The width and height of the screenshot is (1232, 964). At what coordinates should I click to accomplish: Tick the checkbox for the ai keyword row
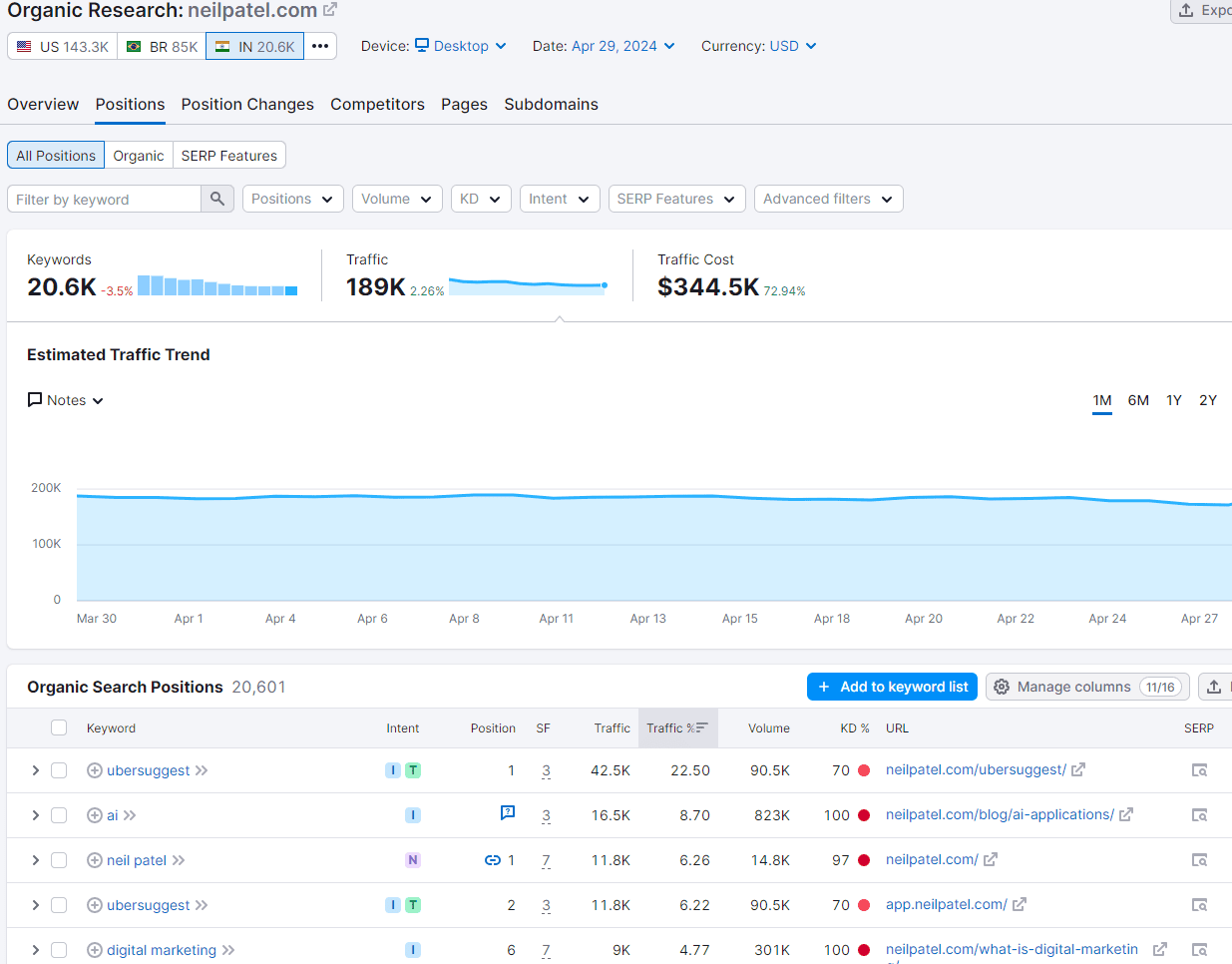(58, 815)
